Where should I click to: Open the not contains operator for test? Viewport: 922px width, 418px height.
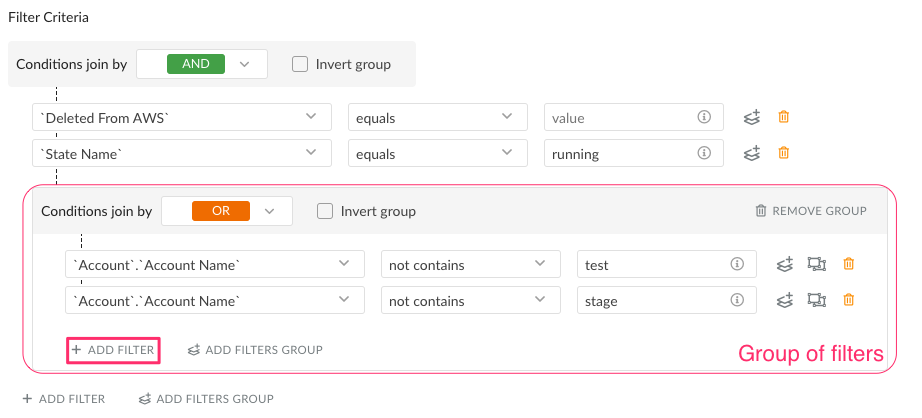(470, 265)
